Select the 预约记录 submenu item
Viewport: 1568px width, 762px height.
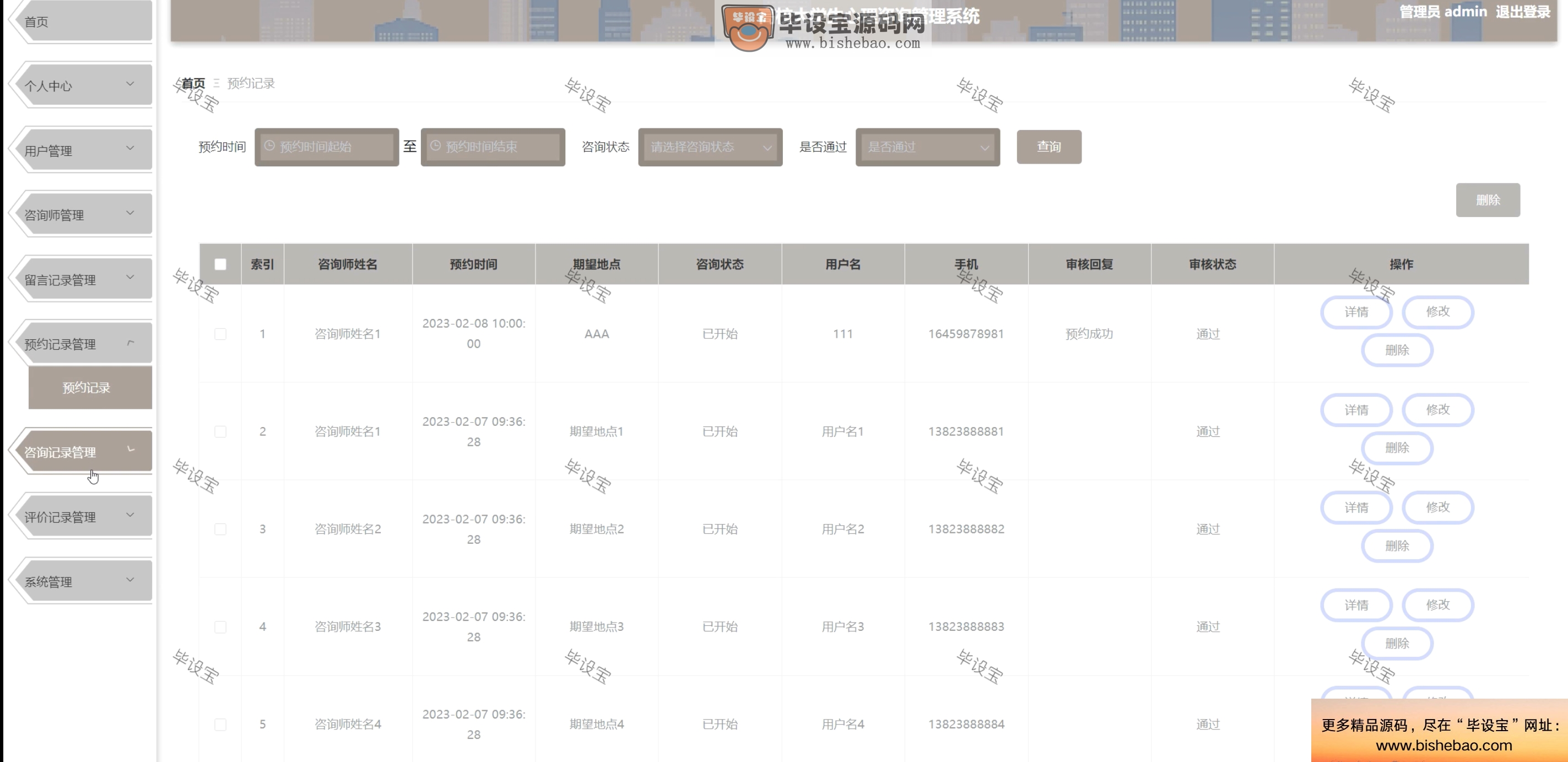click(90, 388)
